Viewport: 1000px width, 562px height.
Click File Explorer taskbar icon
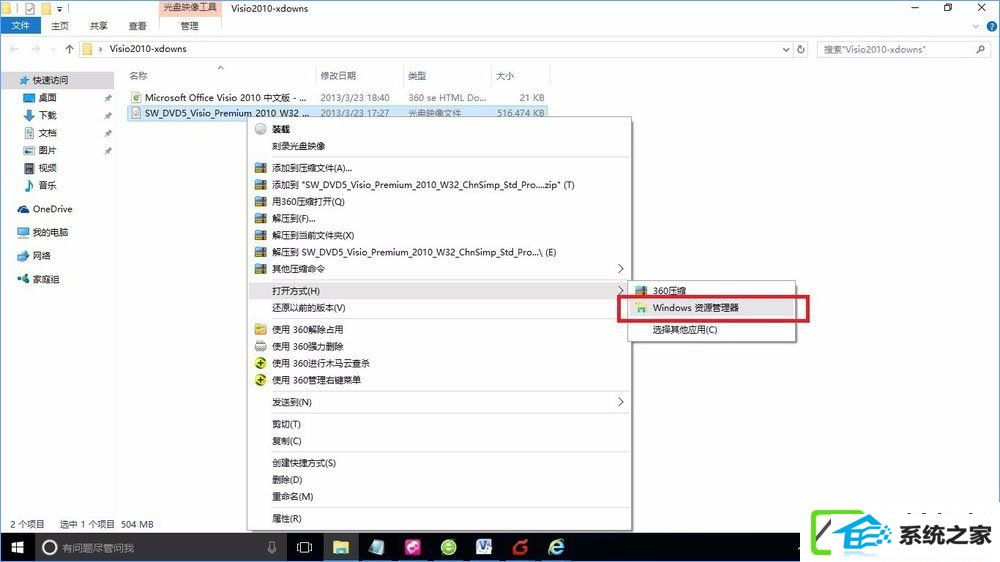pyautogui.click(x=341, y=547)
